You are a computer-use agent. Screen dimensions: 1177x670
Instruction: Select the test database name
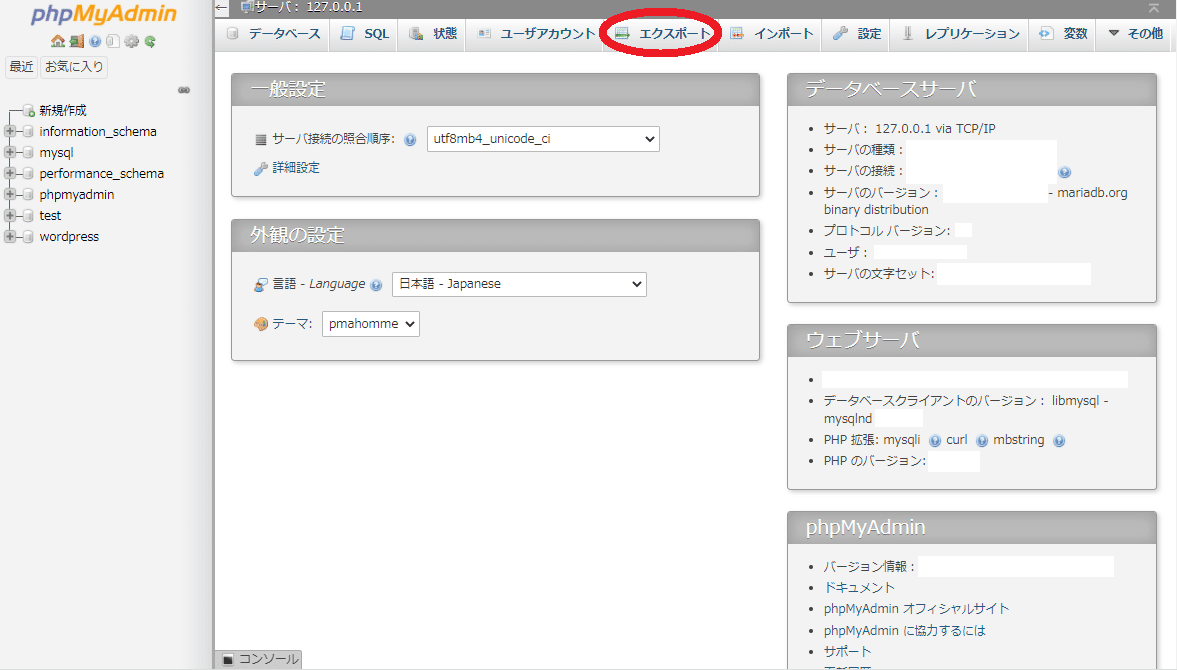coord(50,216)
